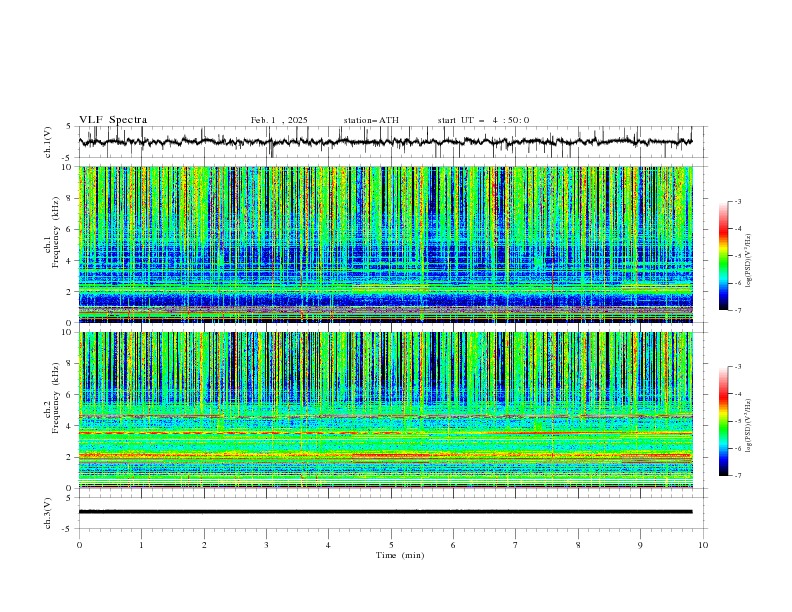792x612 pixels.
Task: Click the "2" tick on the time axis
Action: 204,545
